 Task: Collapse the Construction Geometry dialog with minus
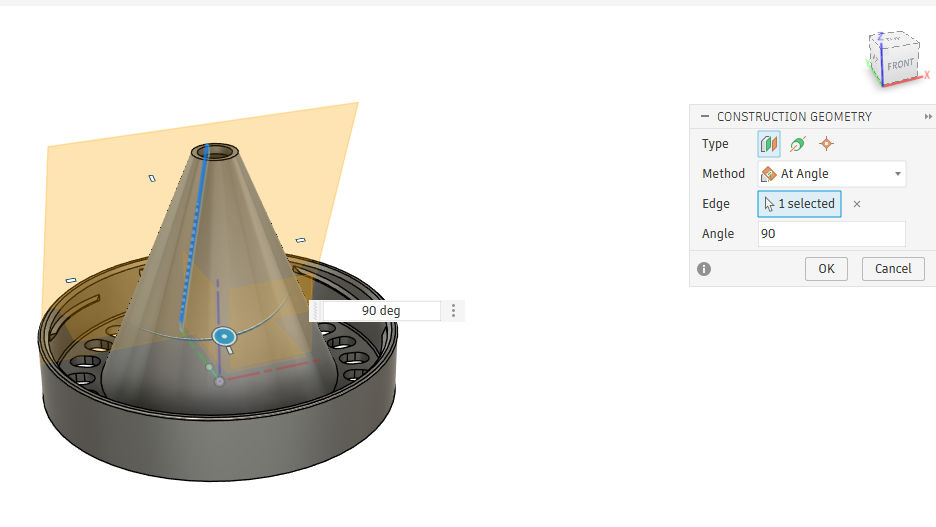tap(704, 117)
